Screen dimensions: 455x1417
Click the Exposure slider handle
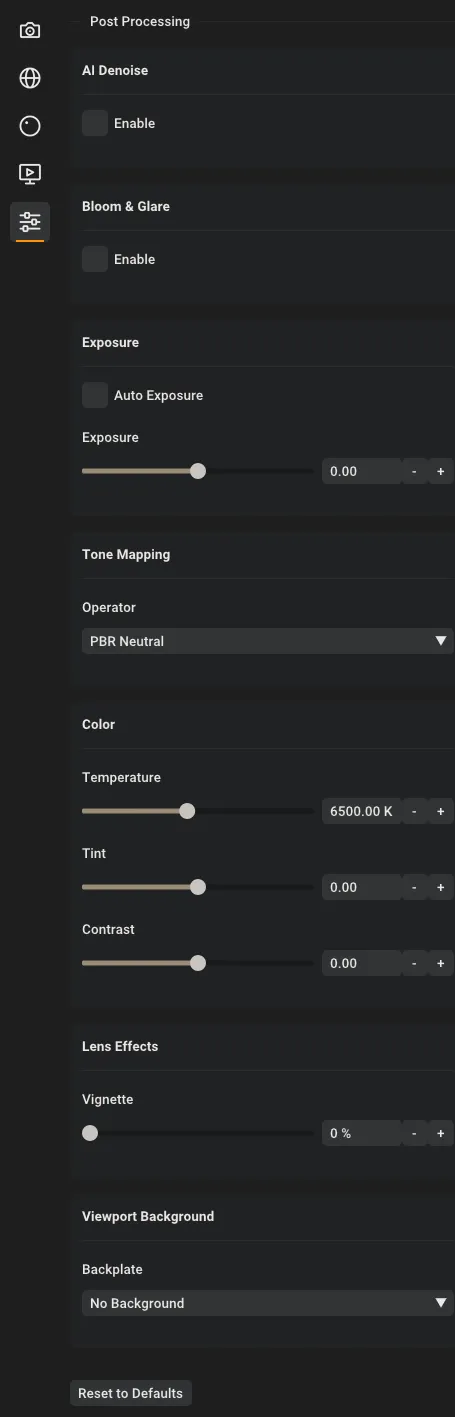[198, 471]
